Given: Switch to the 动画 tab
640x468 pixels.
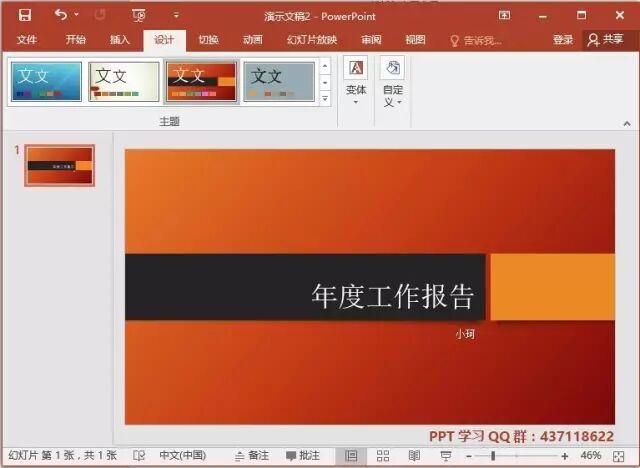Looking at the screenshot, I should pos(253,40).
